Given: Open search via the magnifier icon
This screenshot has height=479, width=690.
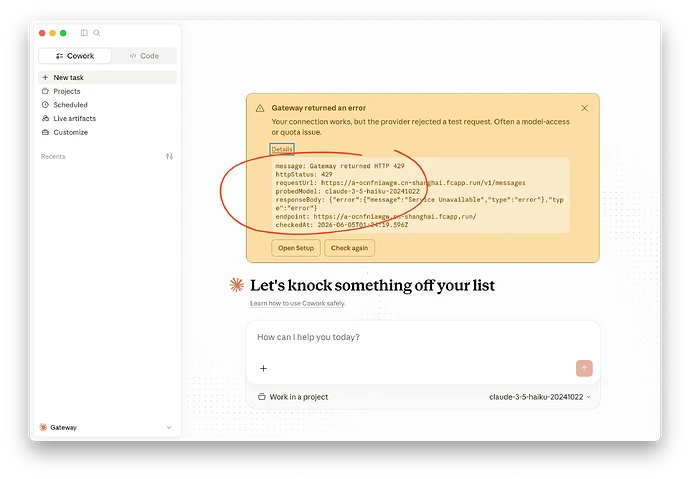Looking at the screenshot, I should tap(97, 33).
